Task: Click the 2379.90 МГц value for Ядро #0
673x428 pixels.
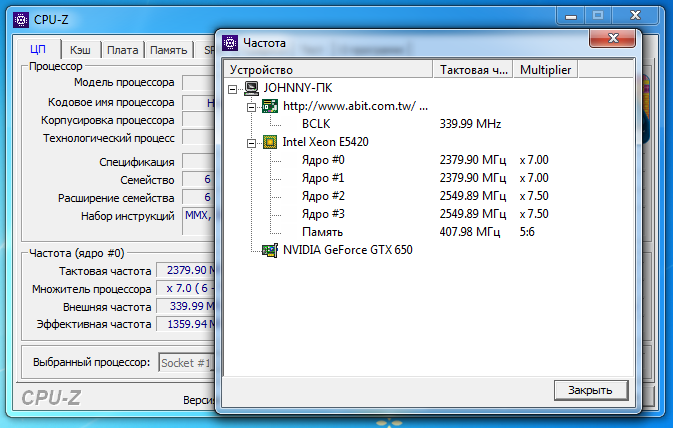Action: [x=473, y=160]
